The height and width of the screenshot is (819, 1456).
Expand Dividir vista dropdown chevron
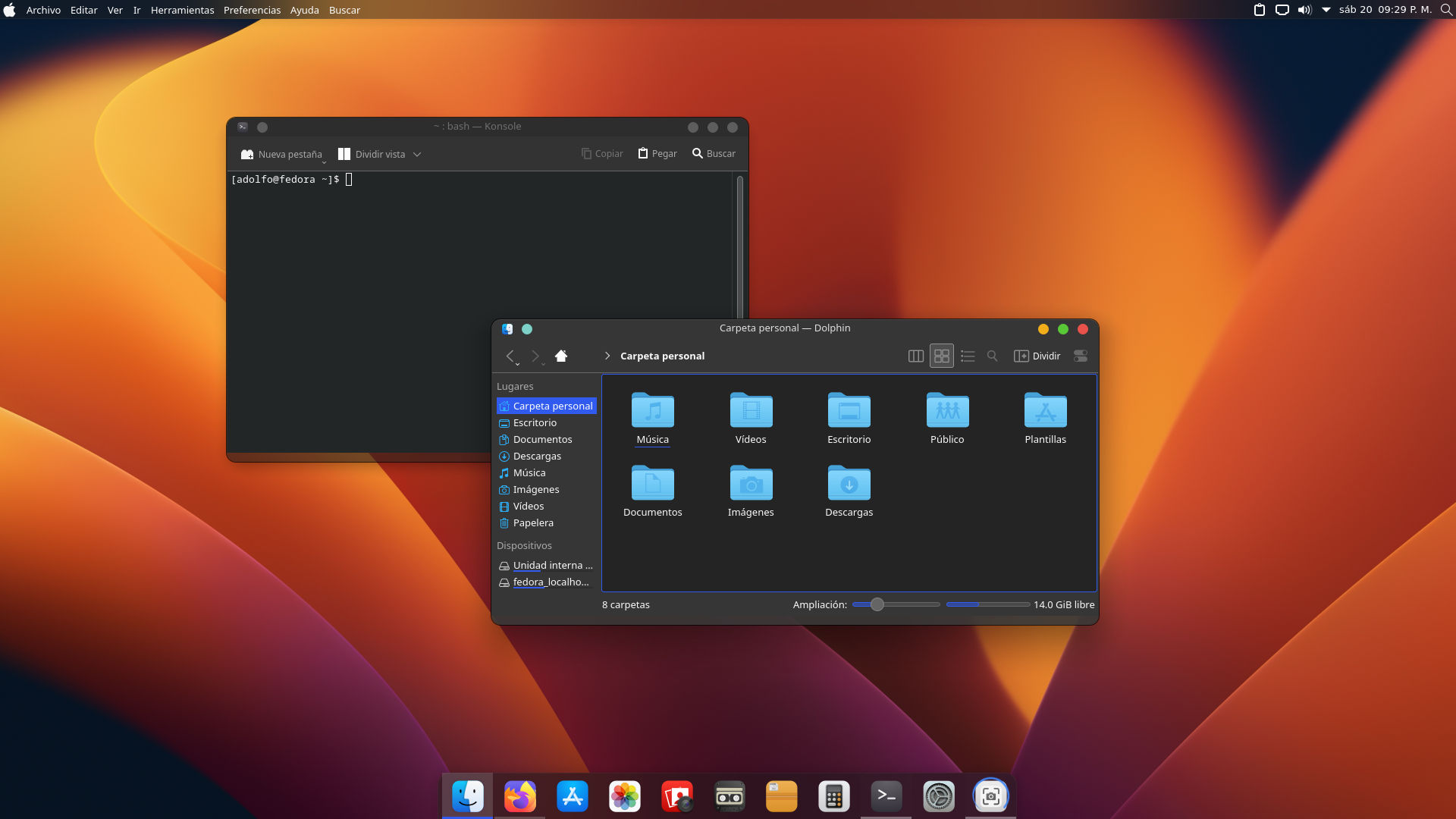pos(417,155)
